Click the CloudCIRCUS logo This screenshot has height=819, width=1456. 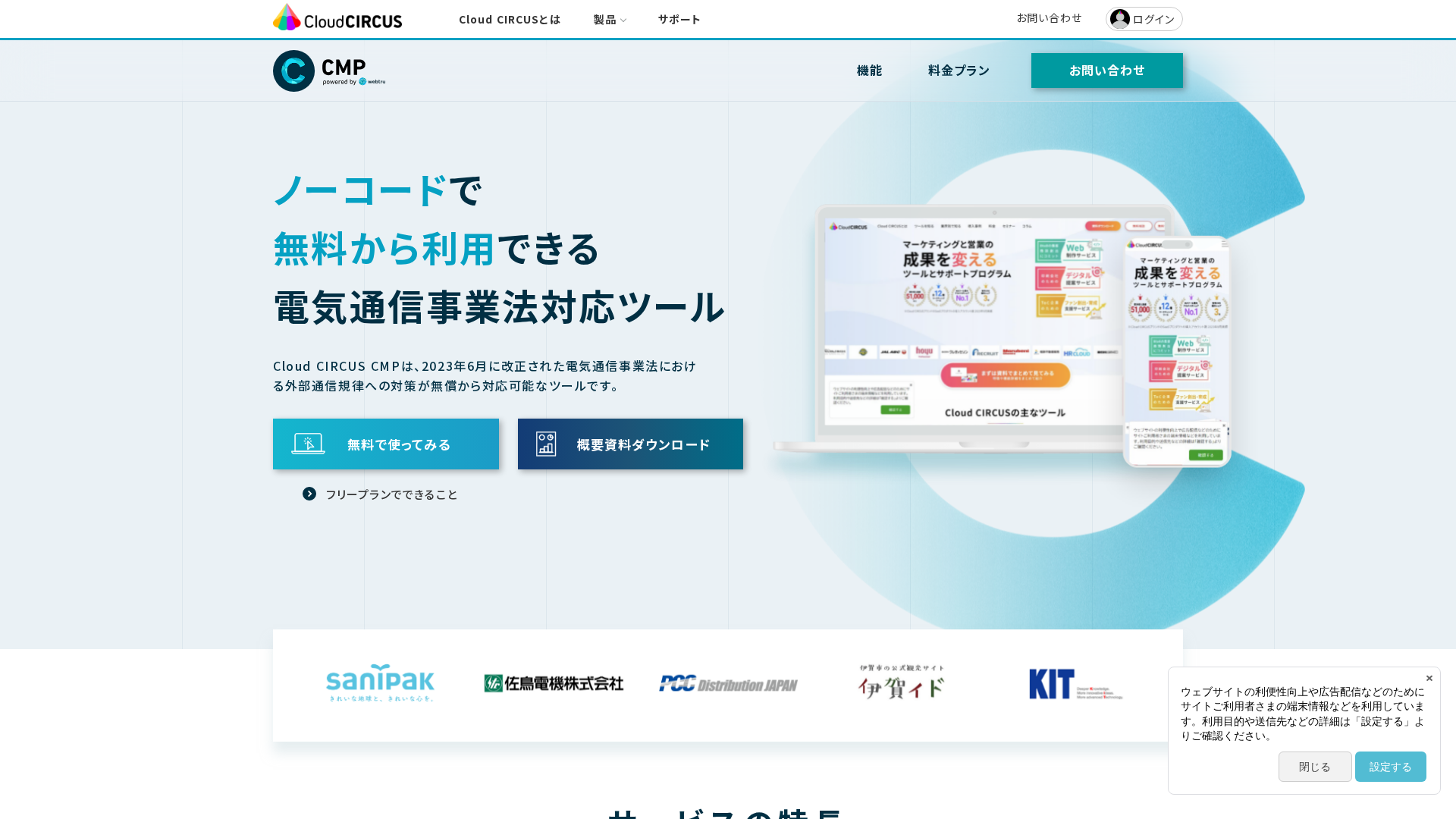(337, 17)
